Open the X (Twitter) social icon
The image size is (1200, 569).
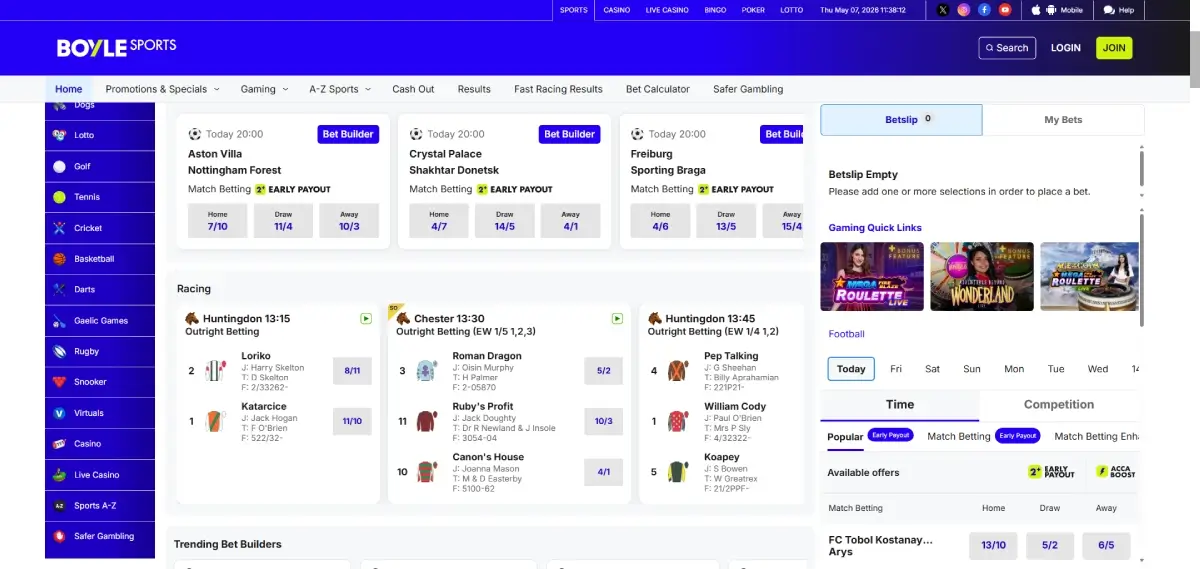coord(943,10)
